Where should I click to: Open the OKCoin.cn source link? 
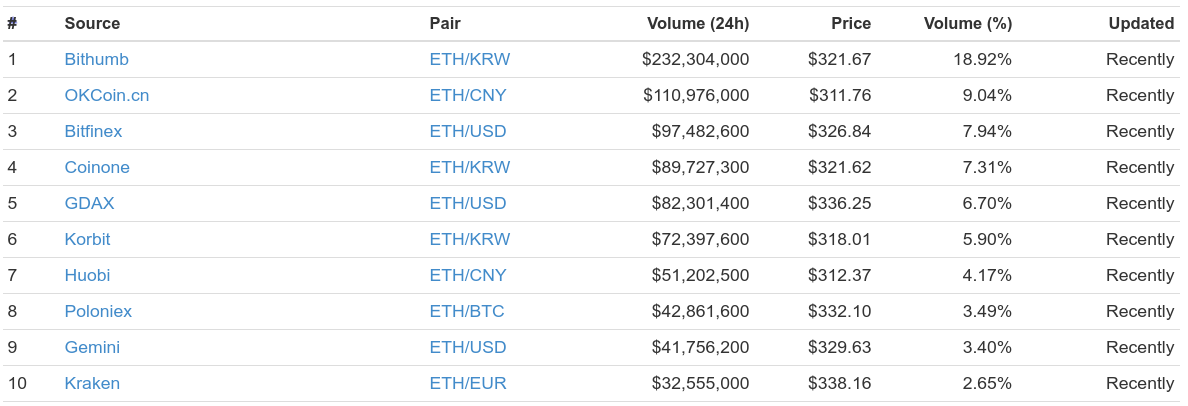107,95
